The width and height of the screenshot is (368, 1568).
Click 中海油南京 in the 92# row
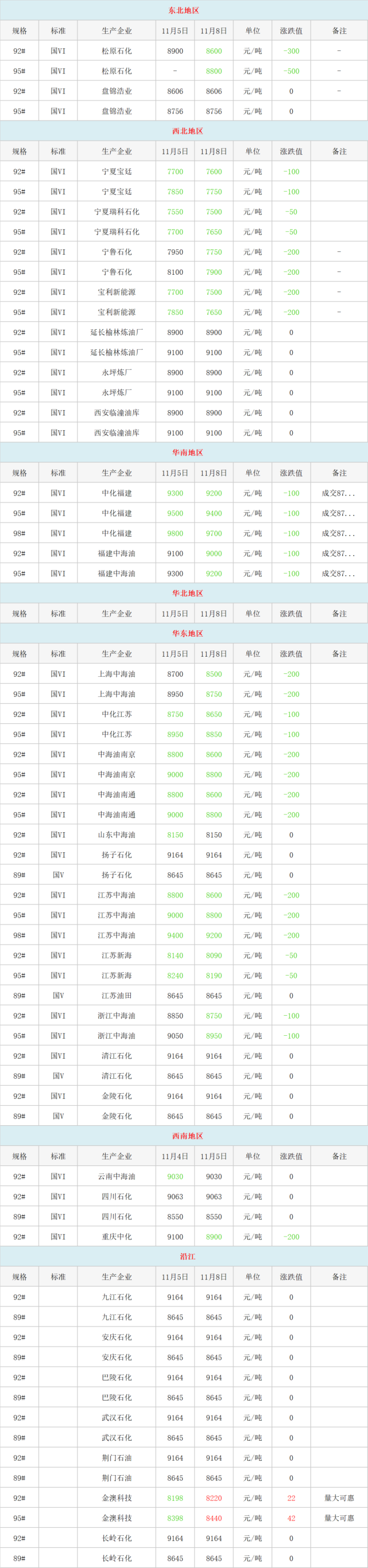(117, 754)
